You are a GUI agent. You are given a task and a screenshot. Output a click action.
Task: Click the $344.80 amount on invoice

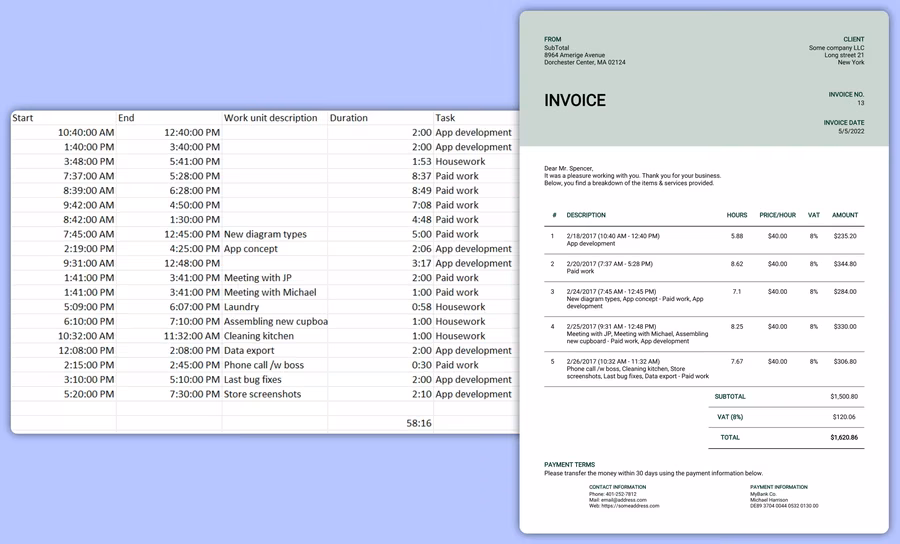tap(845, 264)
